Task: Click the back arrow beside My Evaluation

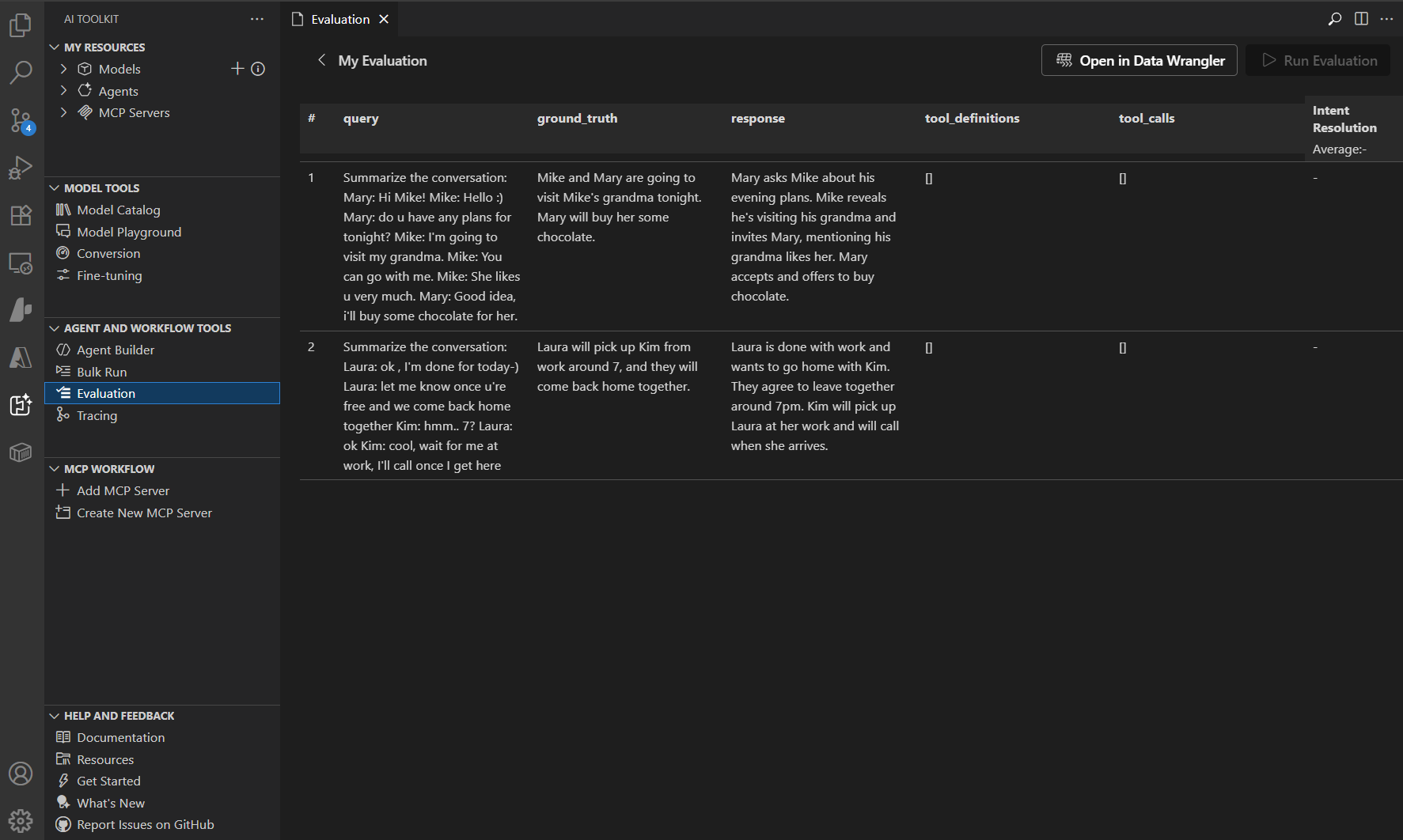Action: (321, 60)
